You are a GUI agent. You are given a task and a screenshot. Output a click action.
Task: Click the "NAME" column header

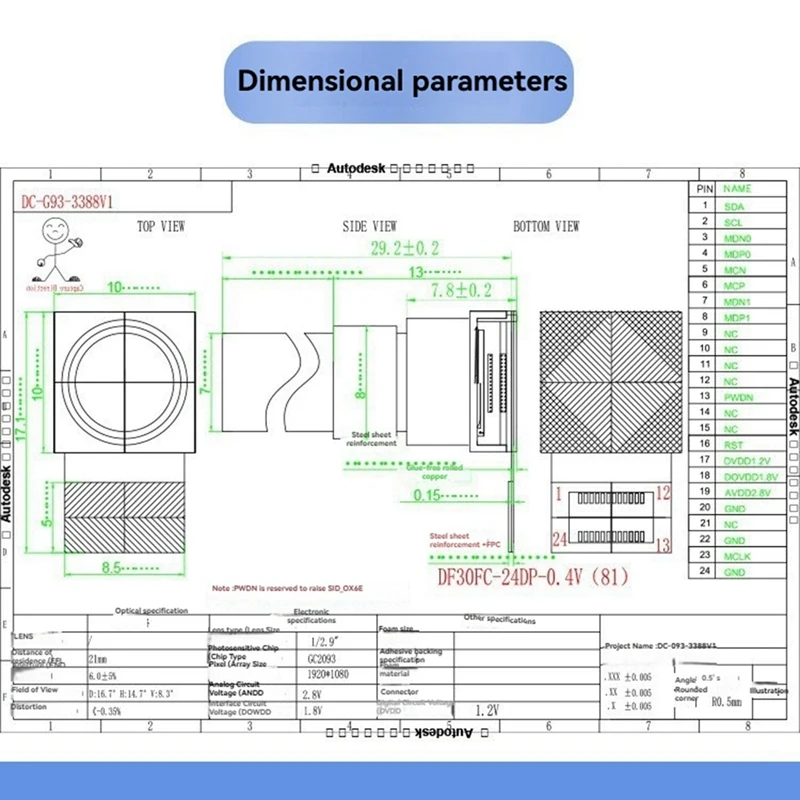(737, 189)
